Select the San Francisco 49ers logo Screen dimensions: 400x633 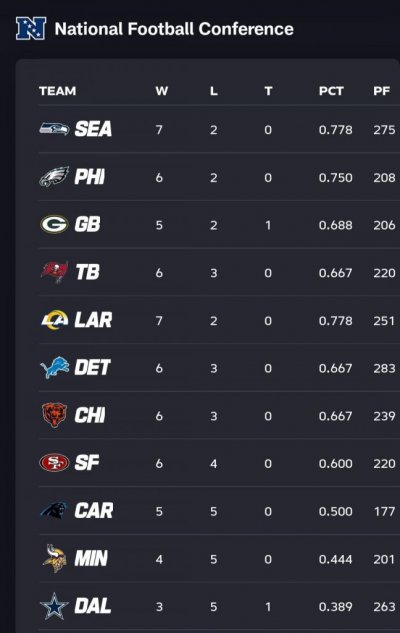point(54,463)
